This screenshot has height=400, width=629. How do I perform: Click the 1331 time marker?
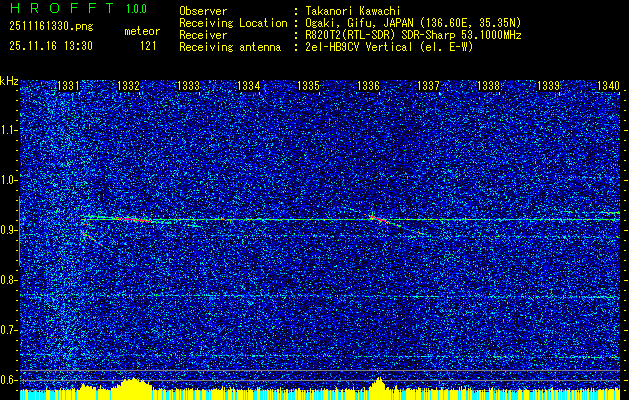[x=68, y=86]
